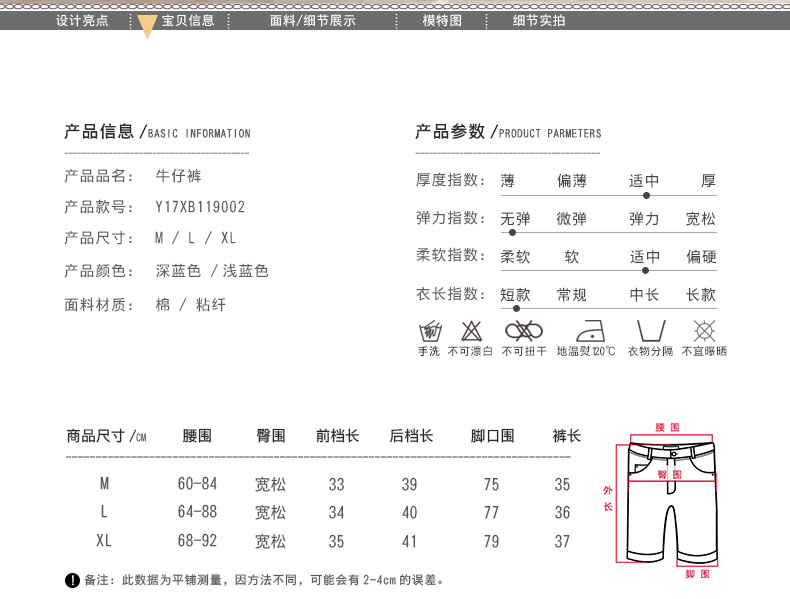The height and width of the screenshot is (599, 790).
Task: Click the 后档长 column header
Action: (x=411, y=436)
